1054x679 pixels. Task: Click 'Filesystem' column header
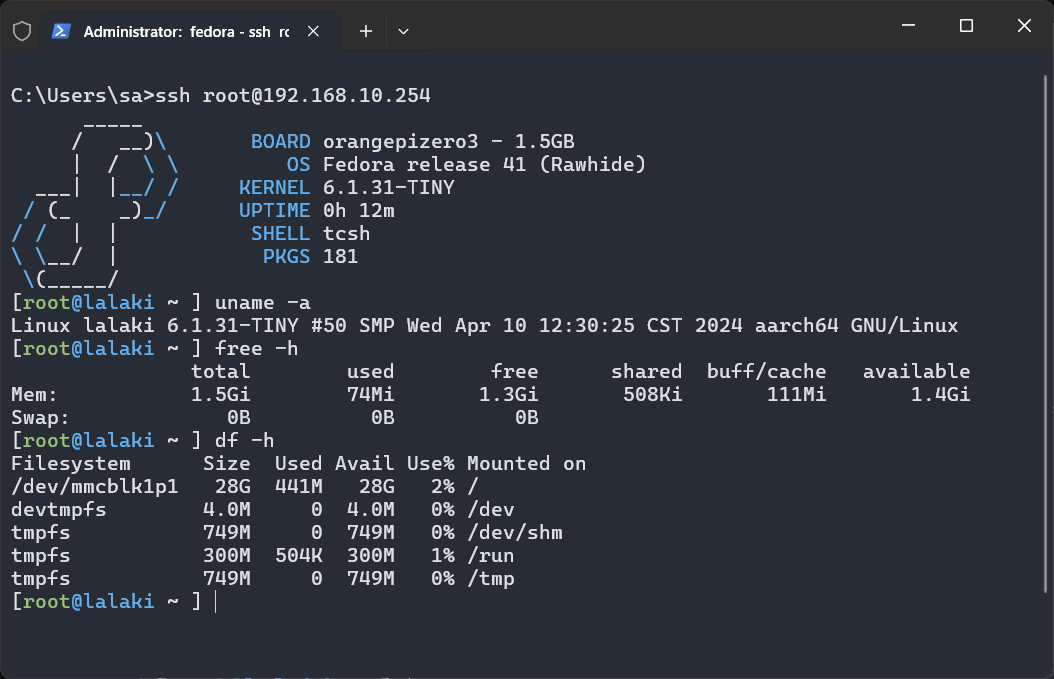(71, 463)
